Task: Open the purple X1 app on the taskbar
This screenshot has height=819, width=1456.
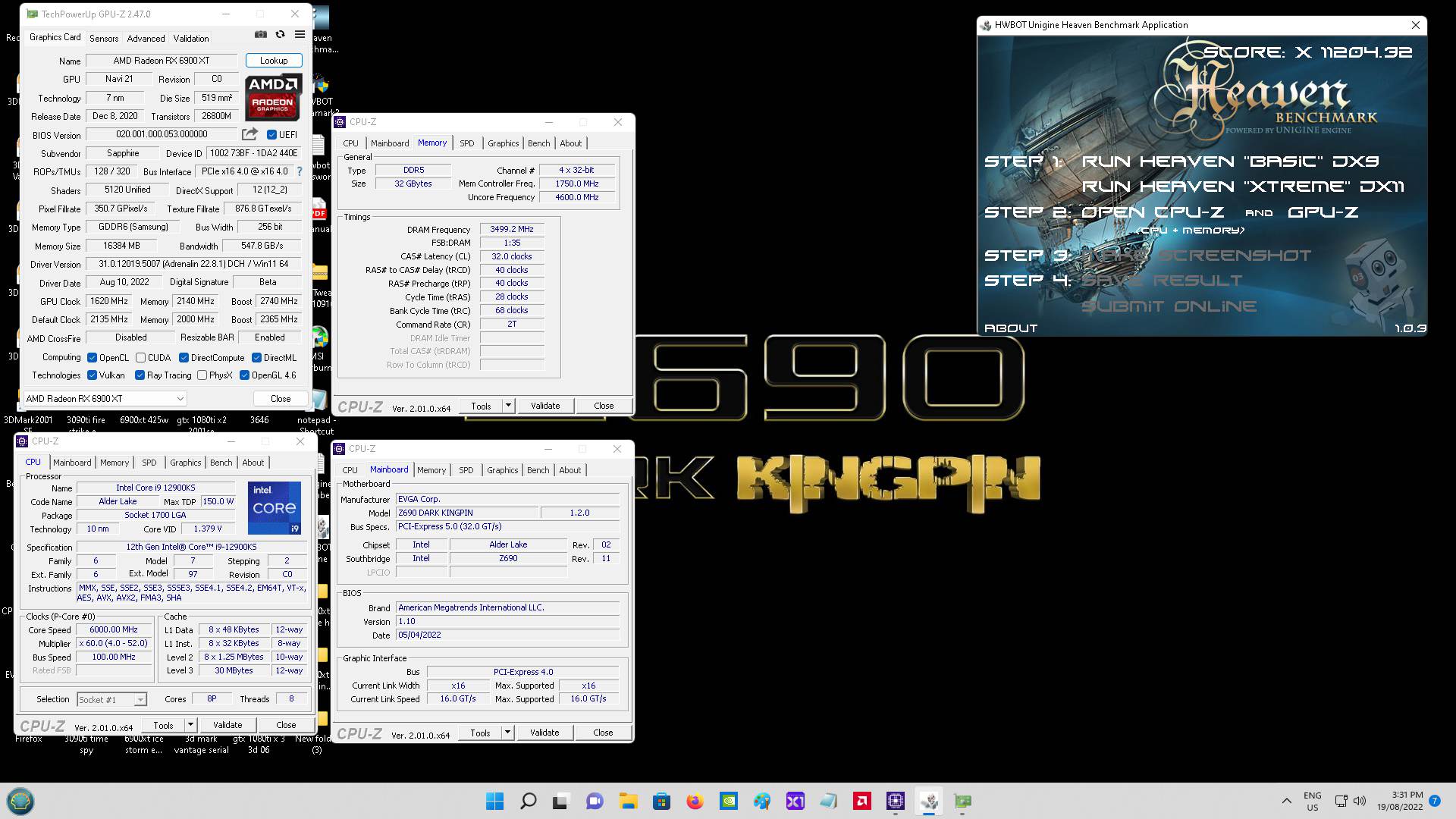Action: tap(795, 801)
